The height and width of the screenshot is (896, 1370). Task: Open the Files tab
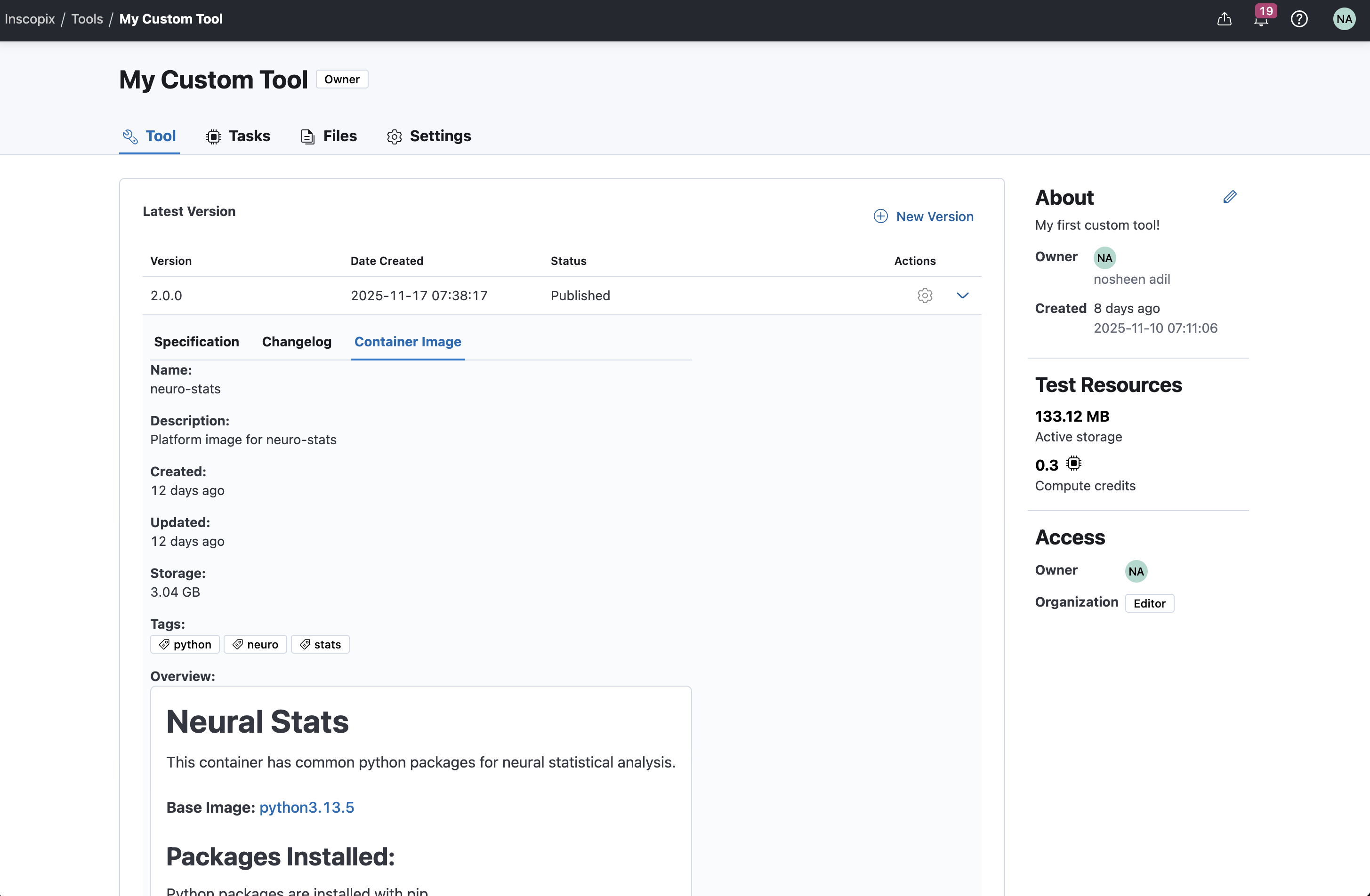click(x=329, y=136)
